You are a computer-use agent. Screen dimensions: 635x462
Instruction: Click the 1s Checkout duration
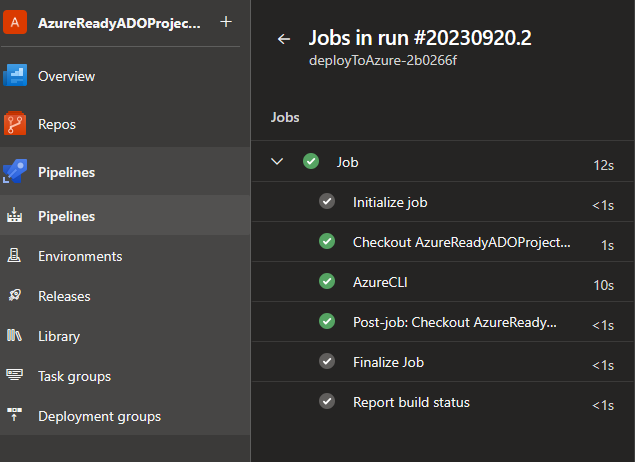pyautogui.click(x=607, y=245)
